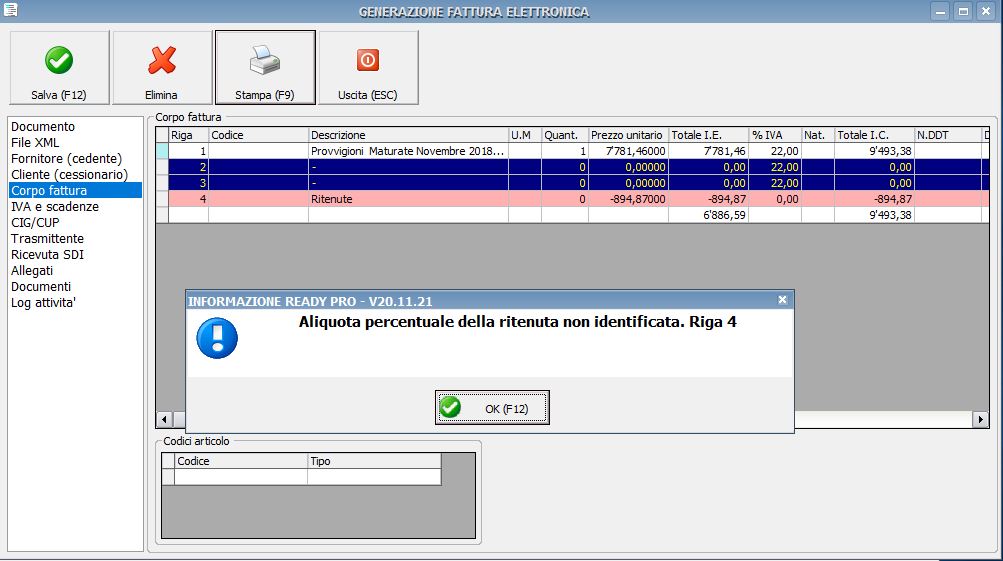Click the Codici articolo Codice column header
1003x561 pixels.
point(241,461)
